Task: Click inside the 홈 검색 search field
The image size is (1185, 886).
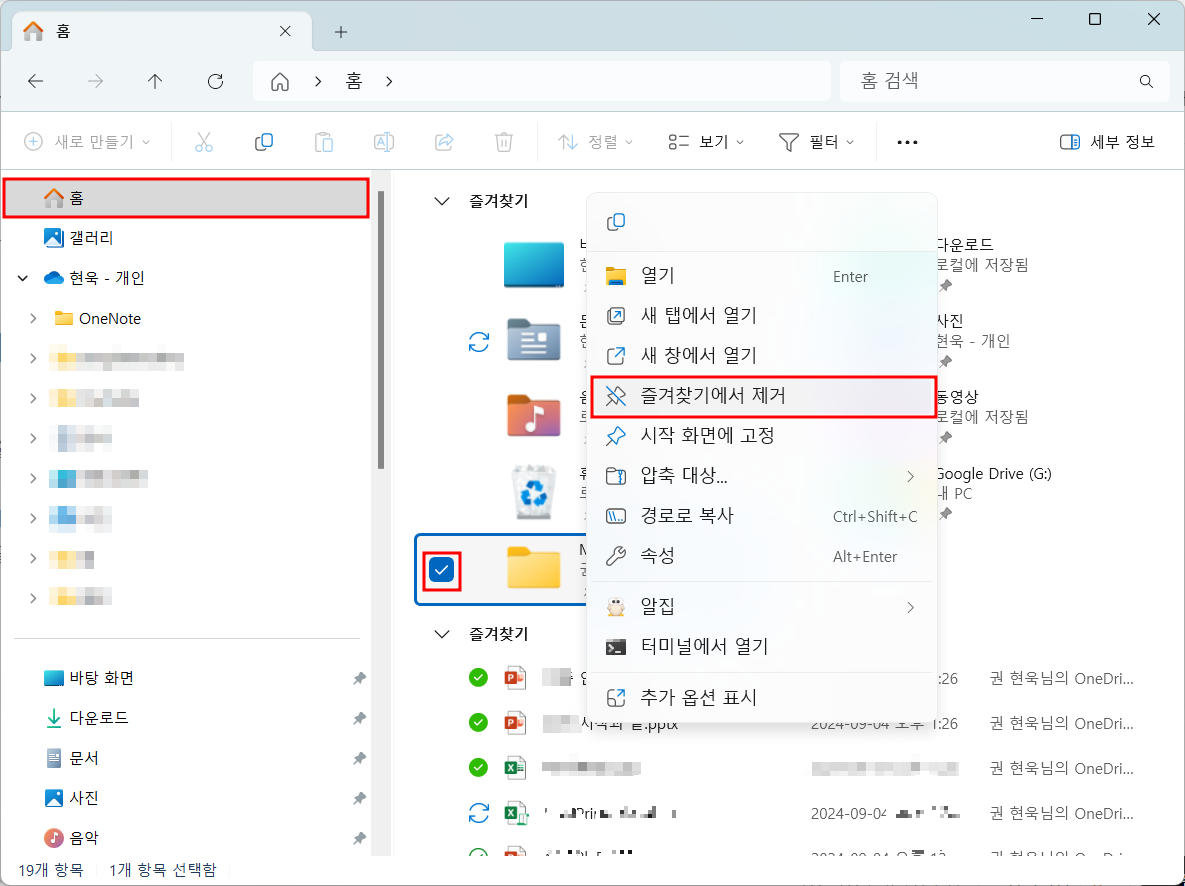Action: coord(1000,81)
